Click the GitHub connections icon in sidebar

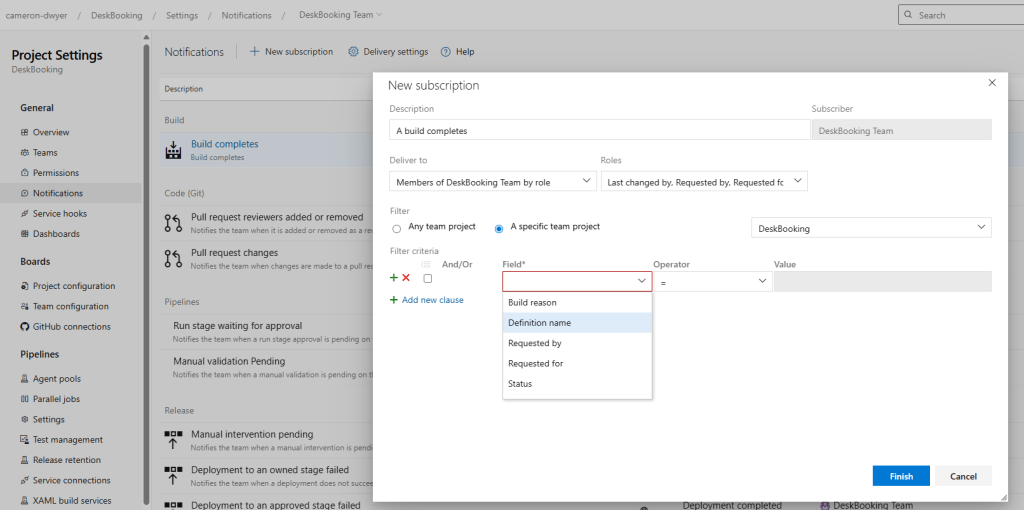25,327
